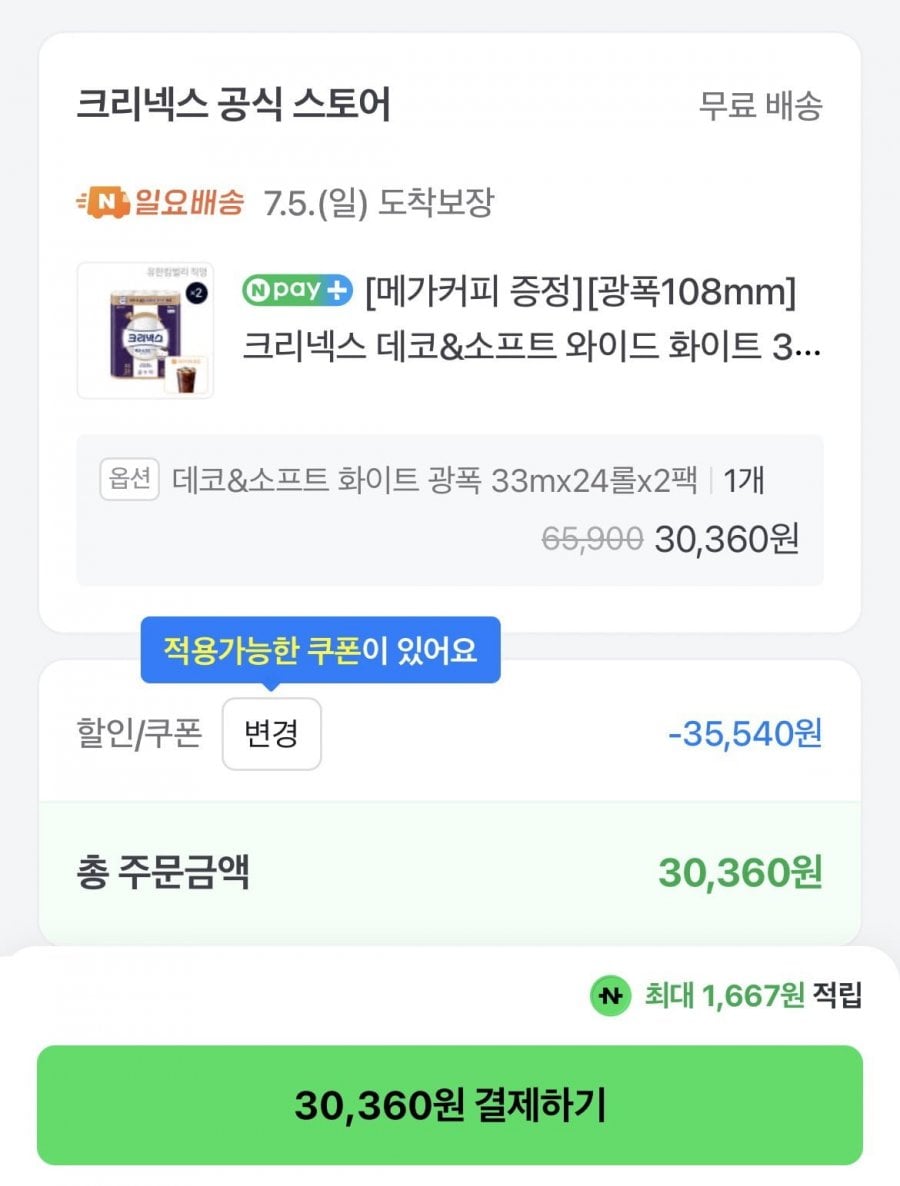
Task: Click the 변경 coupon change button
Action: [x=272, y=734]
